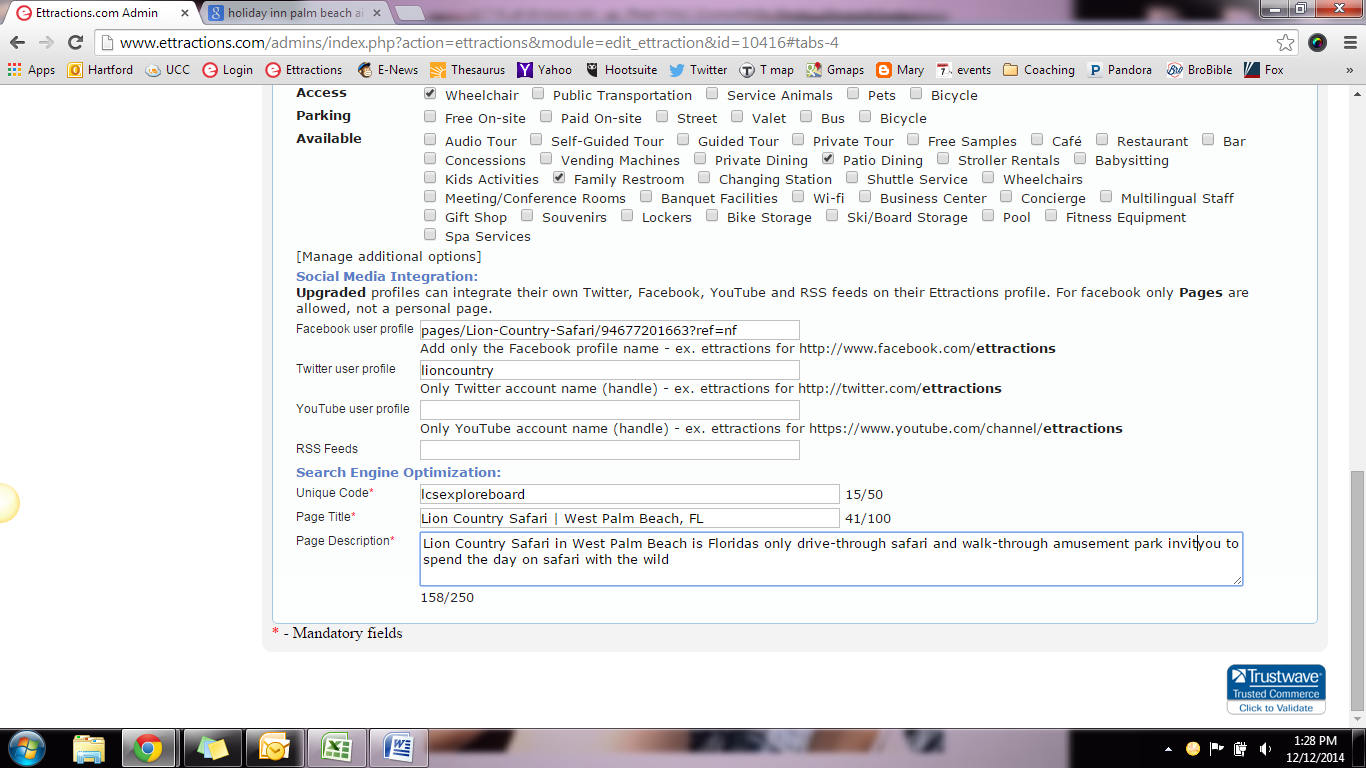Enable the Wi-fi checkbox
The image size is (1366, 768).
pos(798,197)
